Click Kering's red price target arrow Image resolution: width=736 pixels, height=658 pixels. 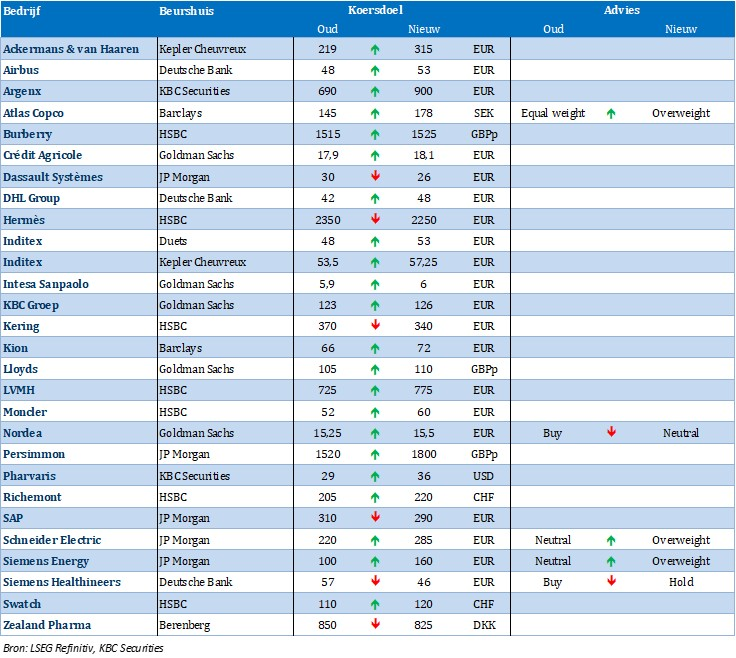[375, 327]
